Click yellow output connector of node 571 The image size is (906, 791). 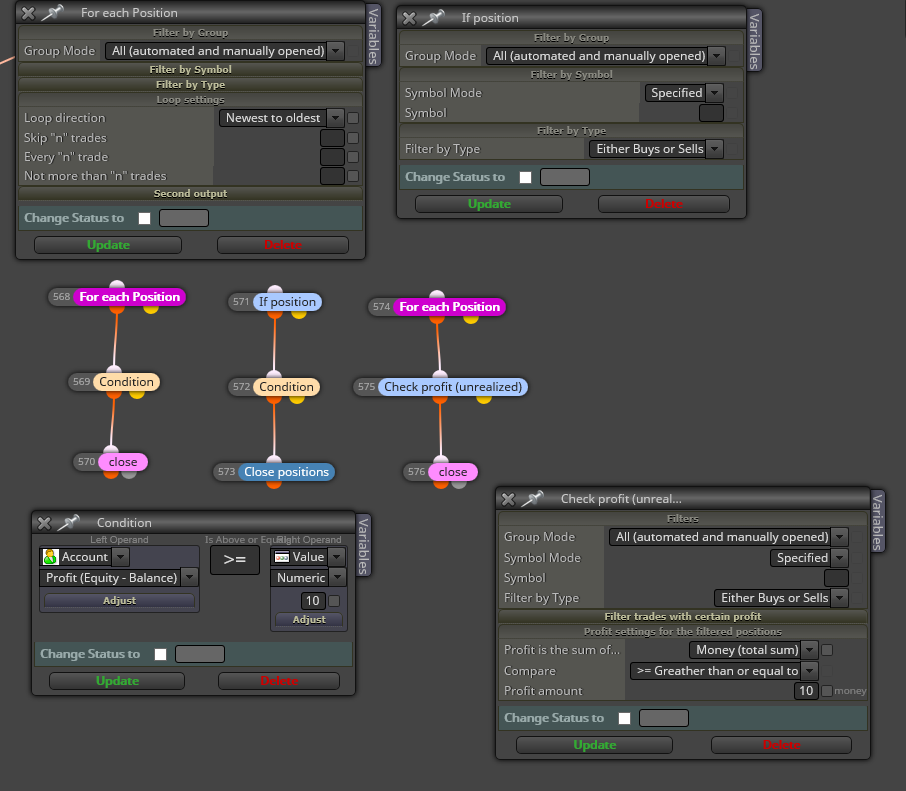point(299,314)
